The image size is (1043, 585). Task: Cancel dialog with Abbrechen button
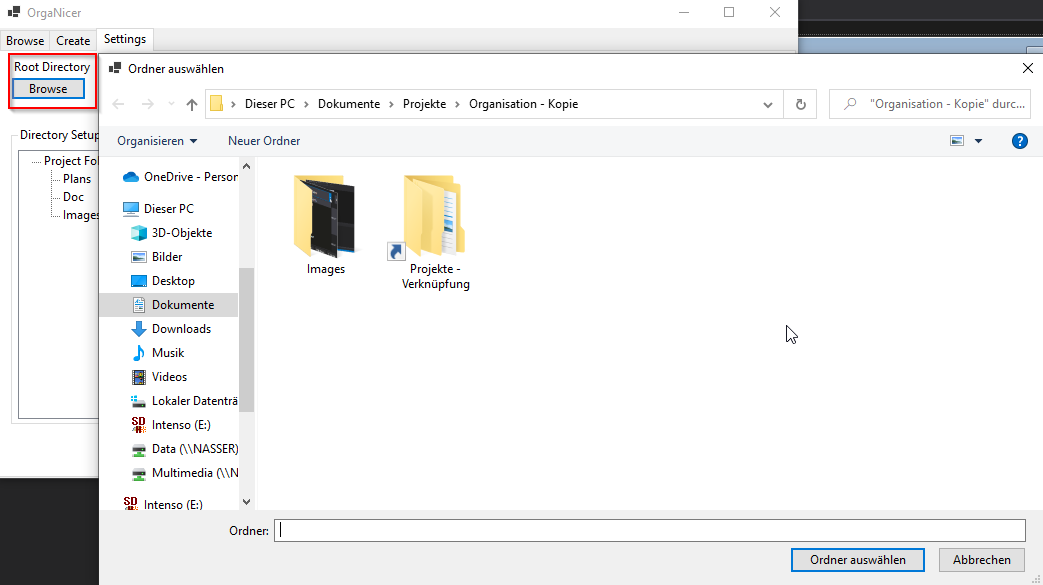981,560
